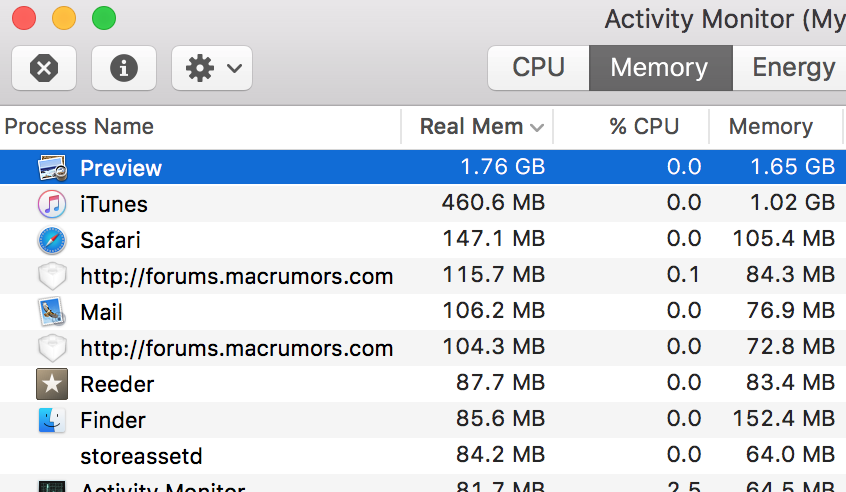Click iTunes' 460.6 MB real memory value

click(x=493, y=203)
